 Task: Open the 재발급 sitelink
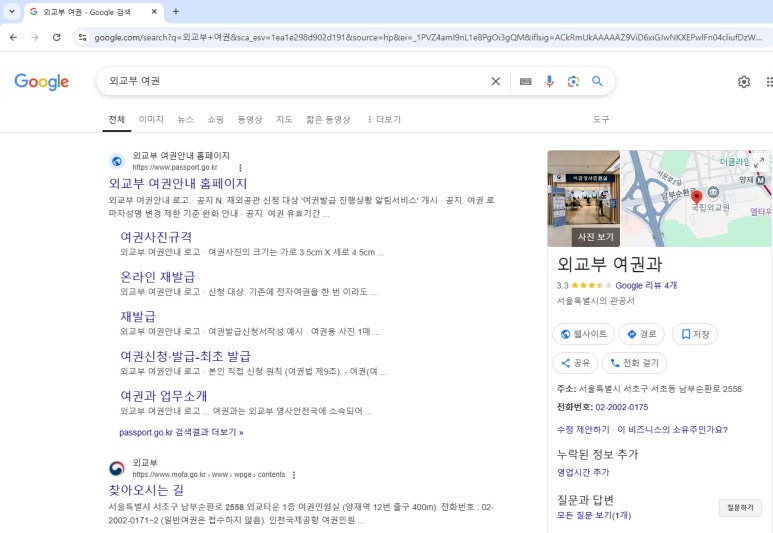[x=138, y=317]
